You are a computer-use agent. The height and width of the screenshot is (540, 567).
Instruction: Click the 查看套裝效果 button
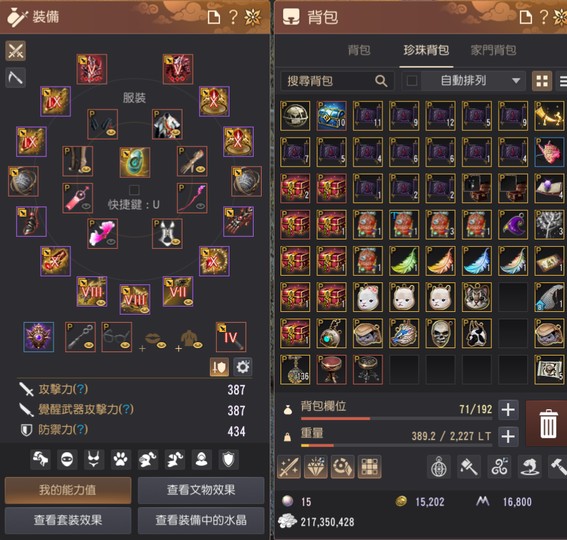click(68, 520)
